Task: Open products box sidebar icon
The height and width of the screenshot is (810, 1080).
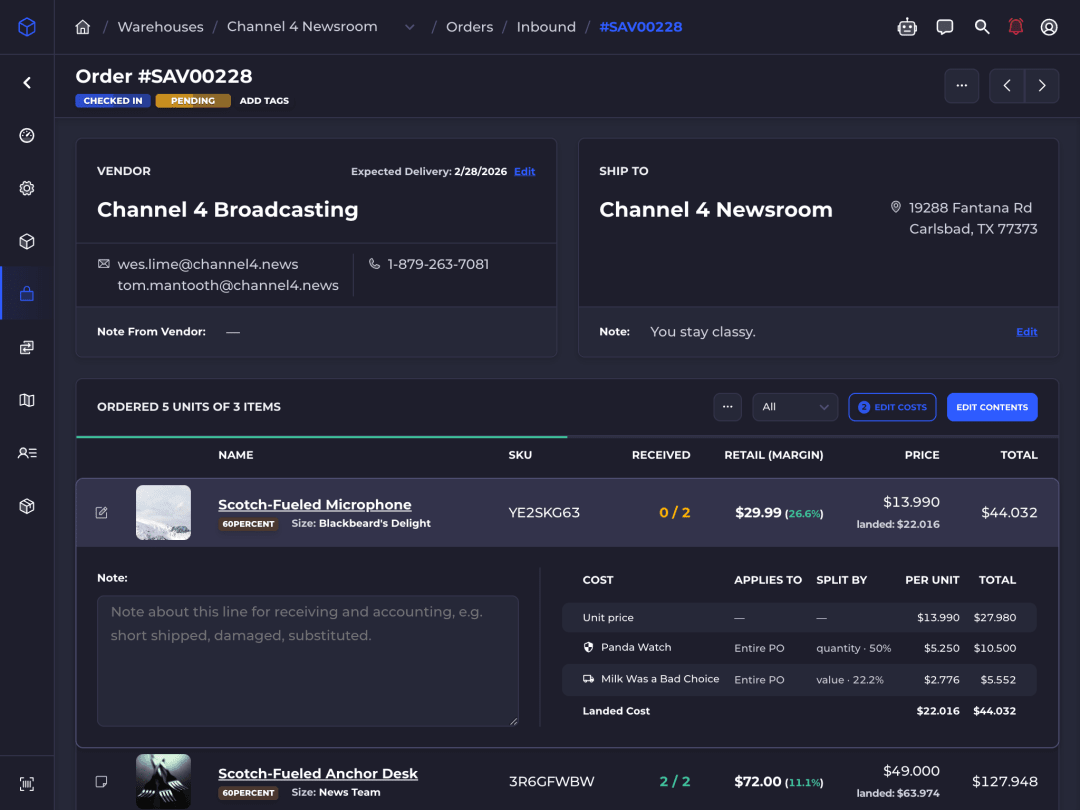Action: point(27,241)
